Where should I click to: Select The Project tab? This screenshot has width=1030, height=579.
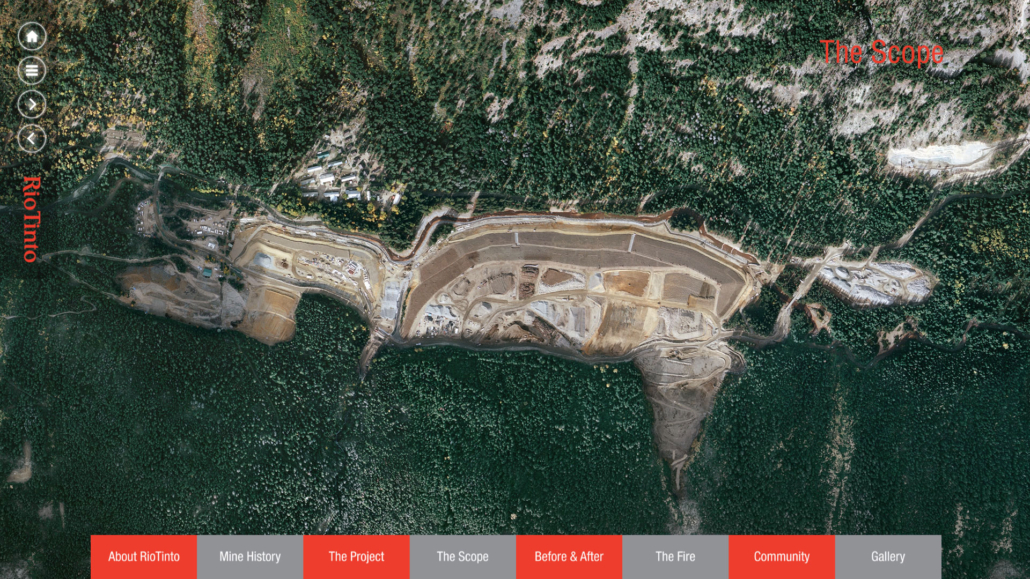pyautogui.click(x=356, y=557)
